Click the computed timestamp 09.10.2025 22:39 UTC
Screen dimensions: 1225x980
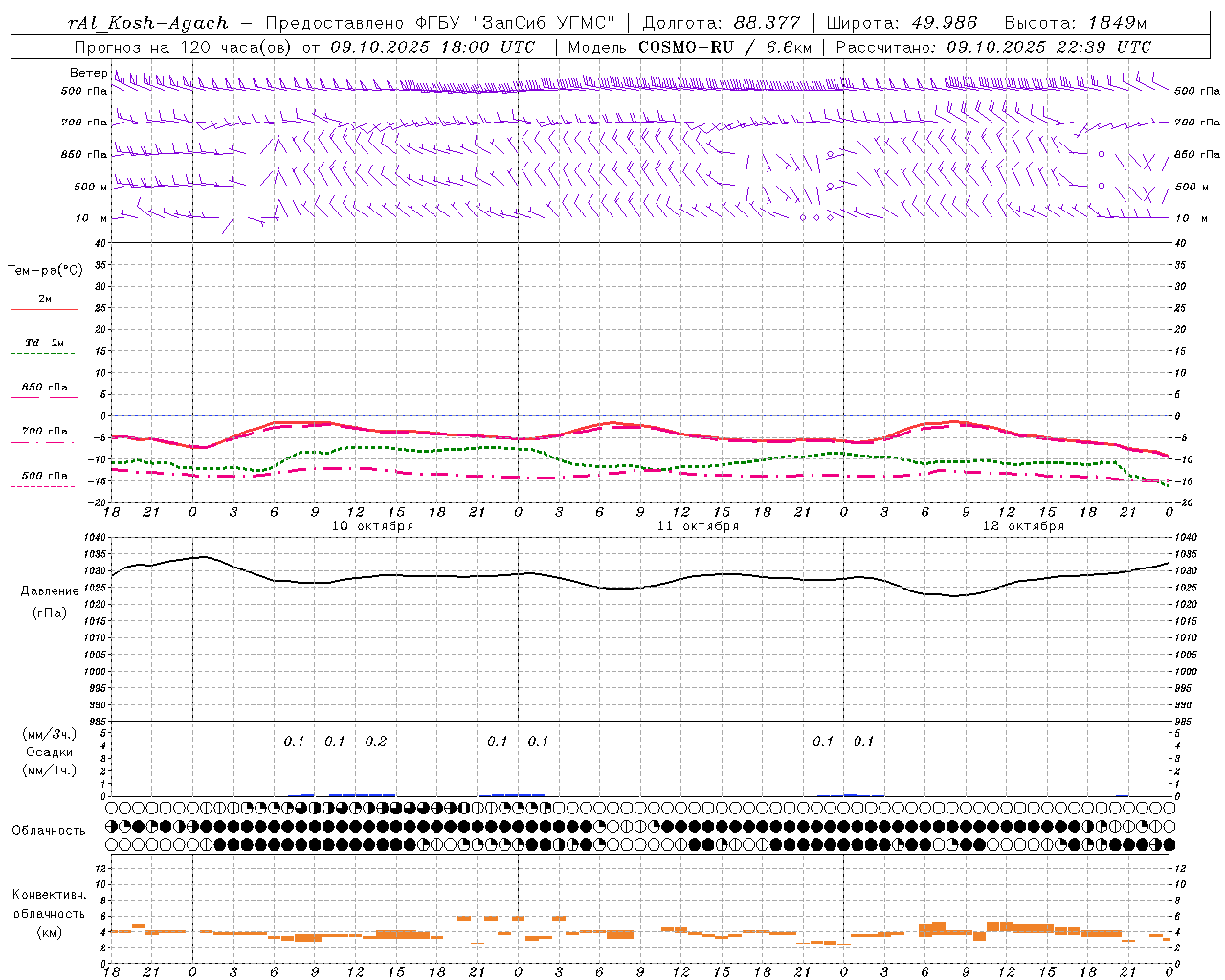click(1049, 47)
